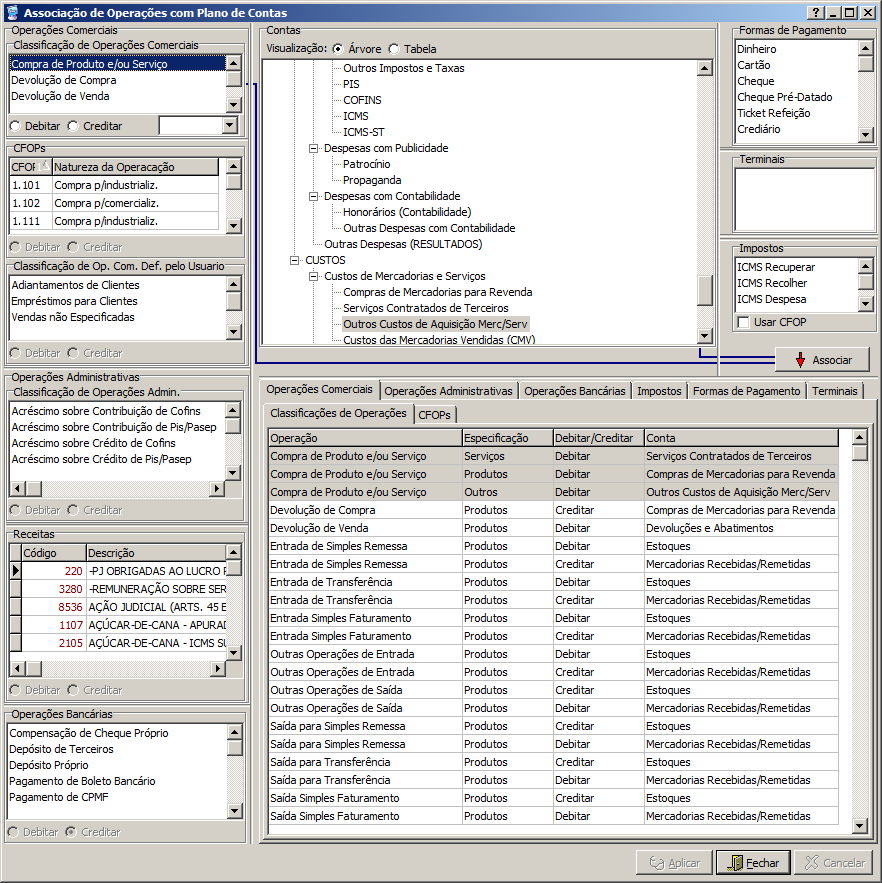This screenshot has width=882, height=883.
Task: Click the Fechar door icon button
Action: click(x=754, y=863)
